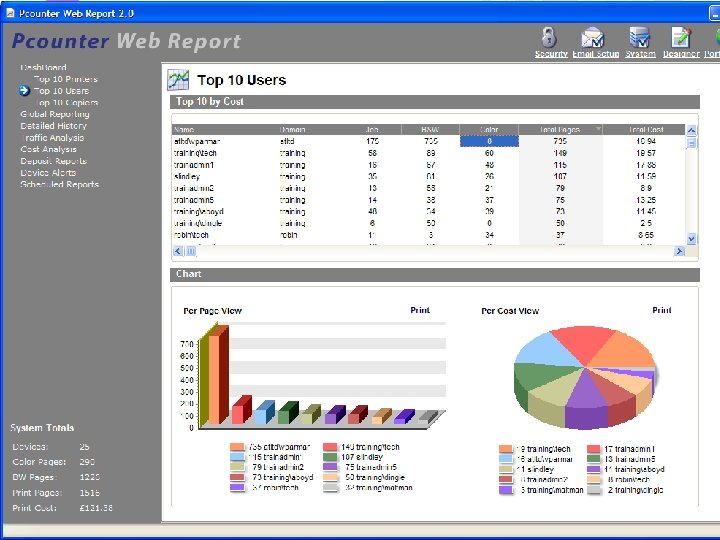Sort by the Color column header
This screenshot has width=720, height=540.
(x=489, y=129)
